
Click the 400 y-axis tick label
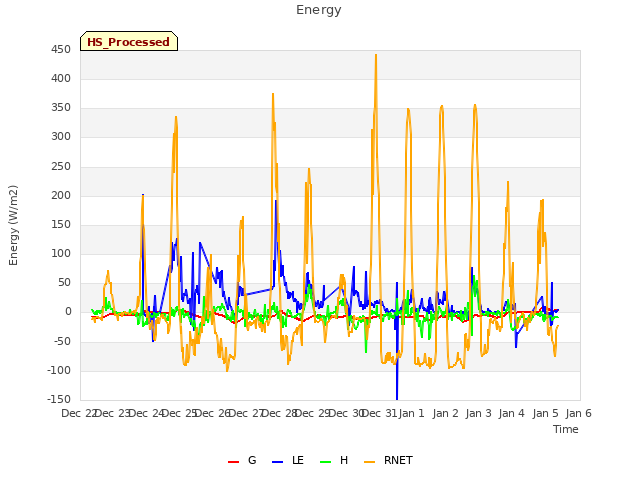61,78
